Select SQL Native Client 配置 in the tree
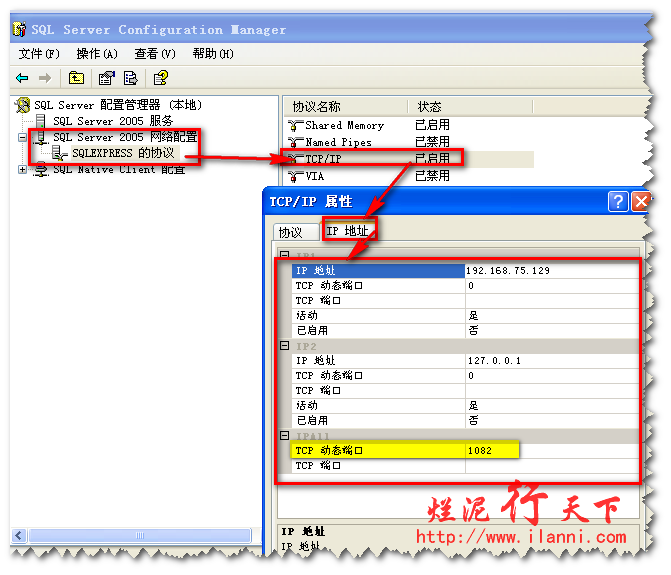Image resolution: width=671 pixels, height=575 pixels. coord(119,169)
